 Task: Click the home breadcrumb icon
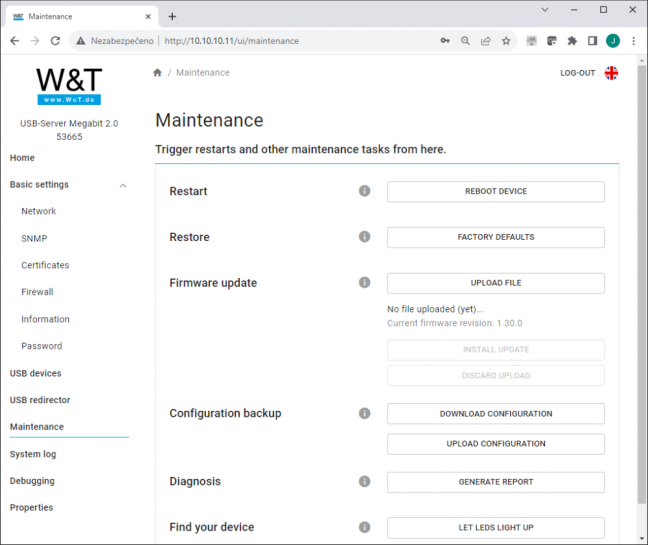click(x=157, y=73)
